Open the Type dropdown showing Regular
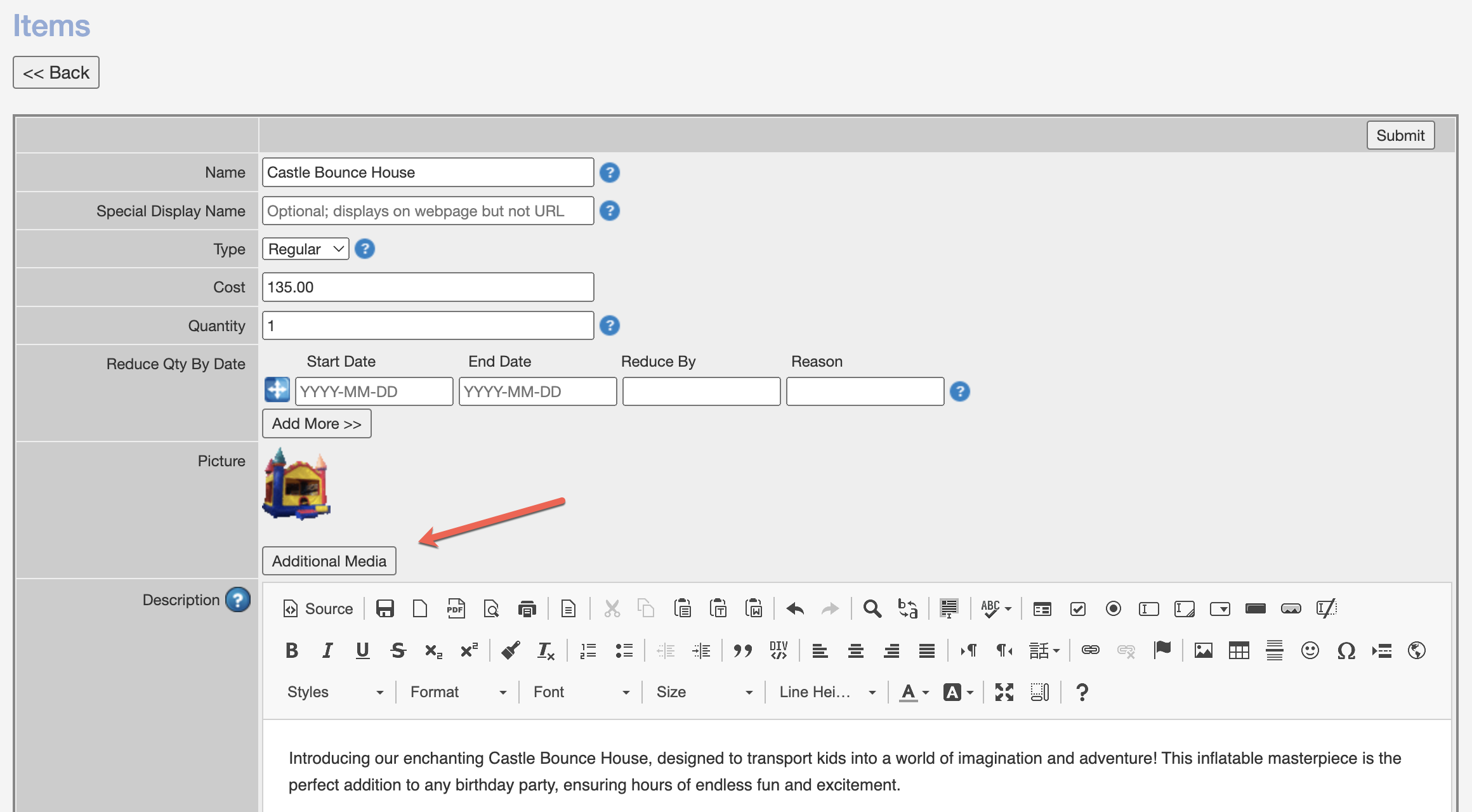1472x812 pixels. pyautogui.click(x=306, y=249)
